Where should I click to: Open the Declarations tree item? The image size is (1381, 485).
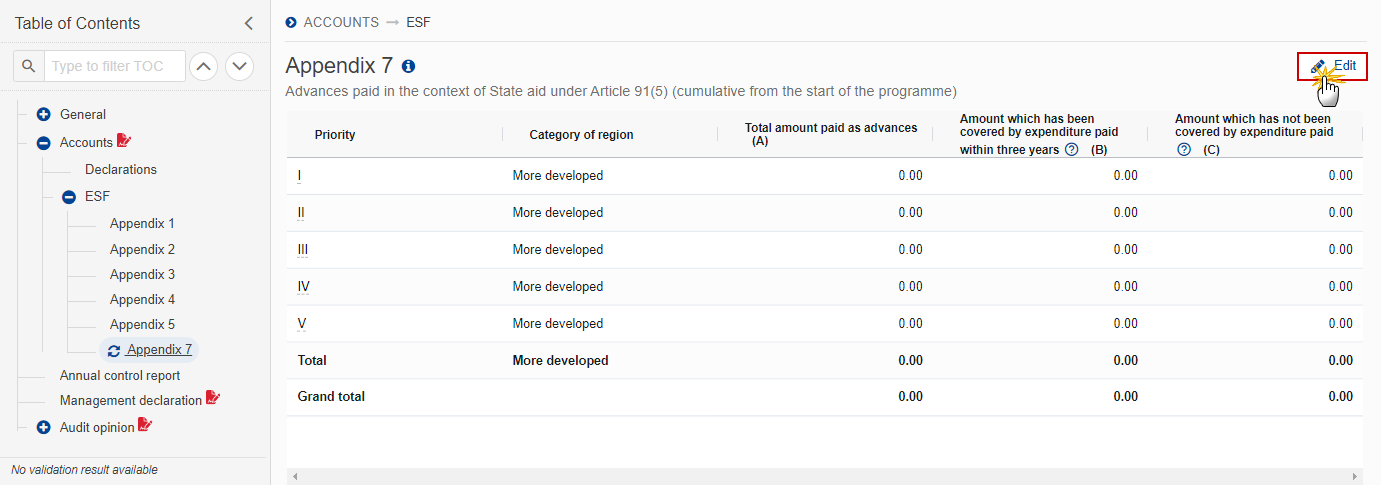click(121, 170)
